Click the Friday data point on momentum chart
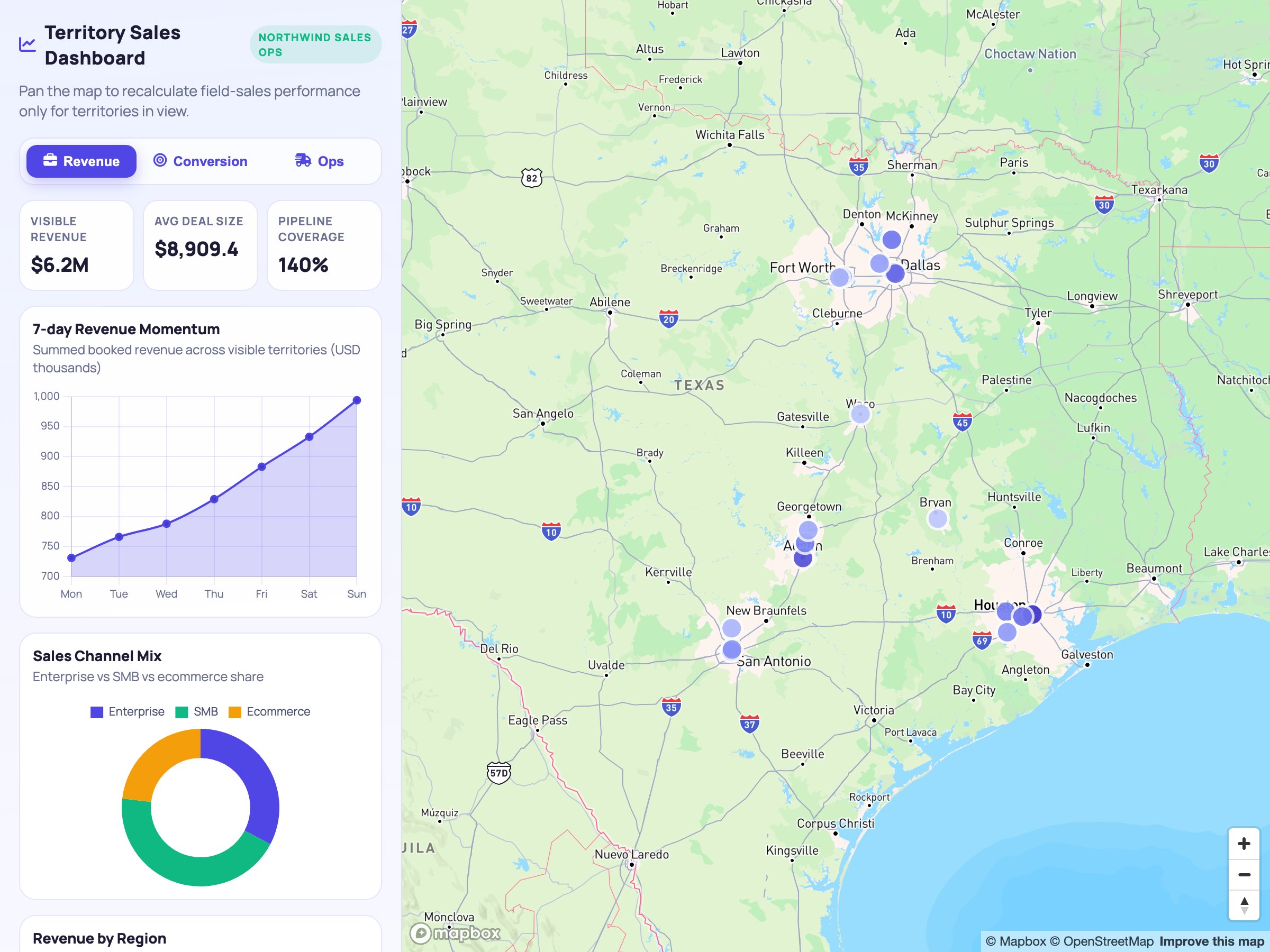The height and width of the screenshot is (952, 1270). click(x=261, y=466)
